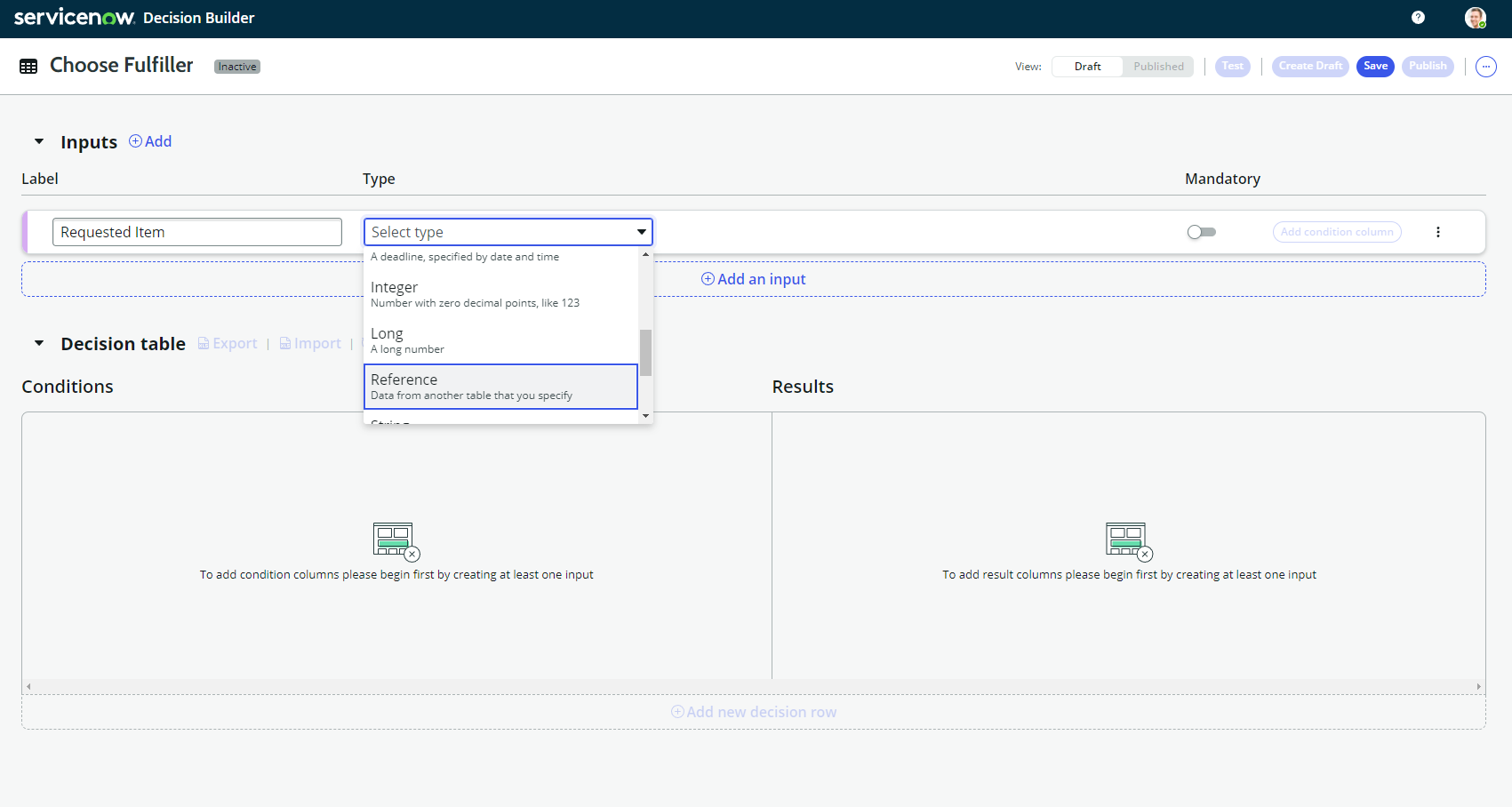1512x807 pixels.
Task: Open the vertical dots menu for Requested Item row
Action: (x=1437, y=232)
